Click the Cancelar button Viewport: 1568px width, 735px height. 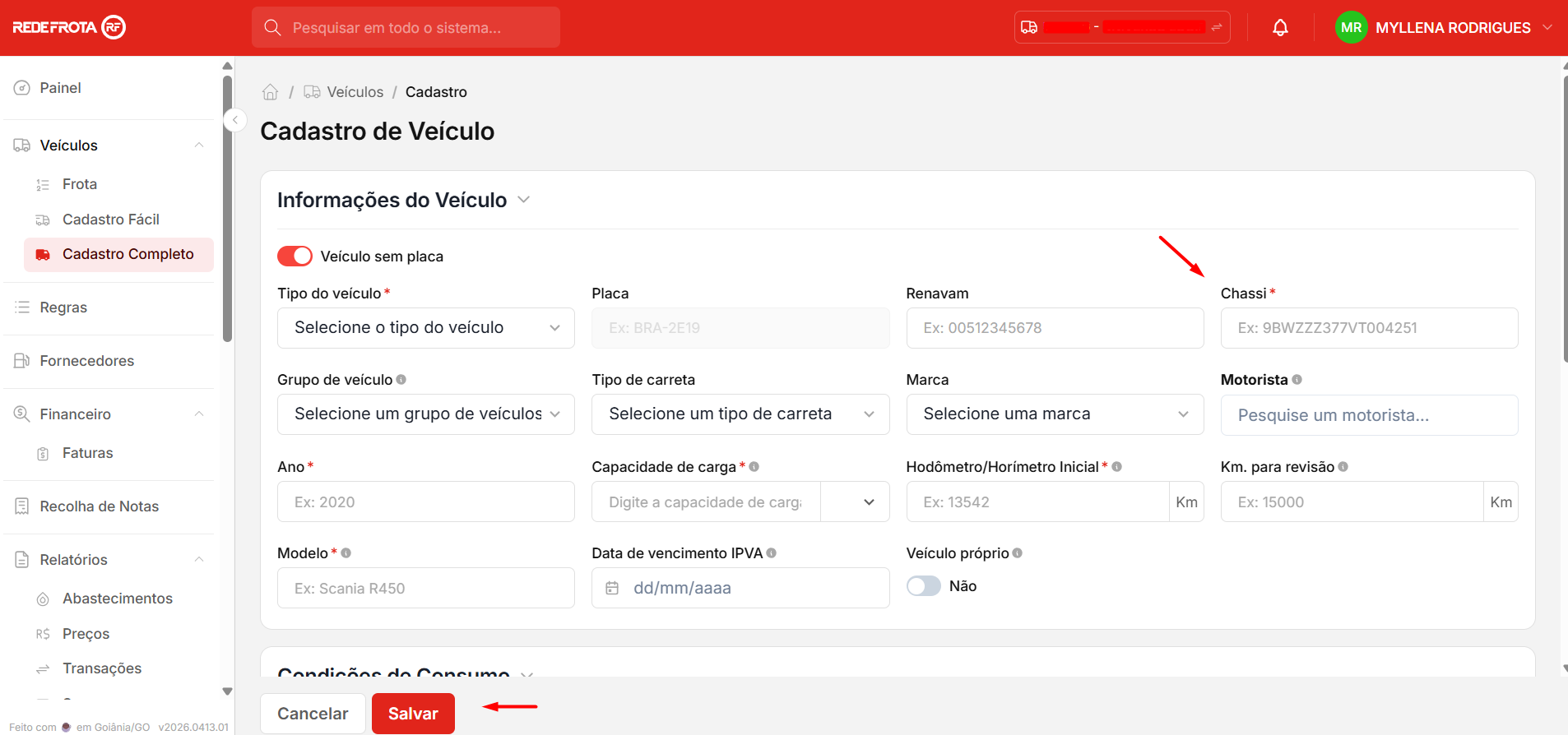click(x=313, y=714)
